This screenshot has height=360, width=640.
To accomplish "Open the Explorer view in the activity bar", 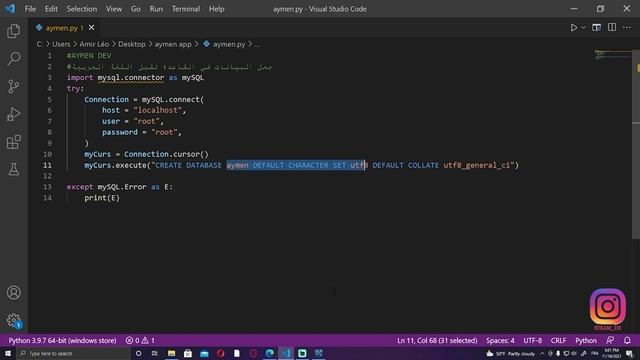I will tap(13, 31).
